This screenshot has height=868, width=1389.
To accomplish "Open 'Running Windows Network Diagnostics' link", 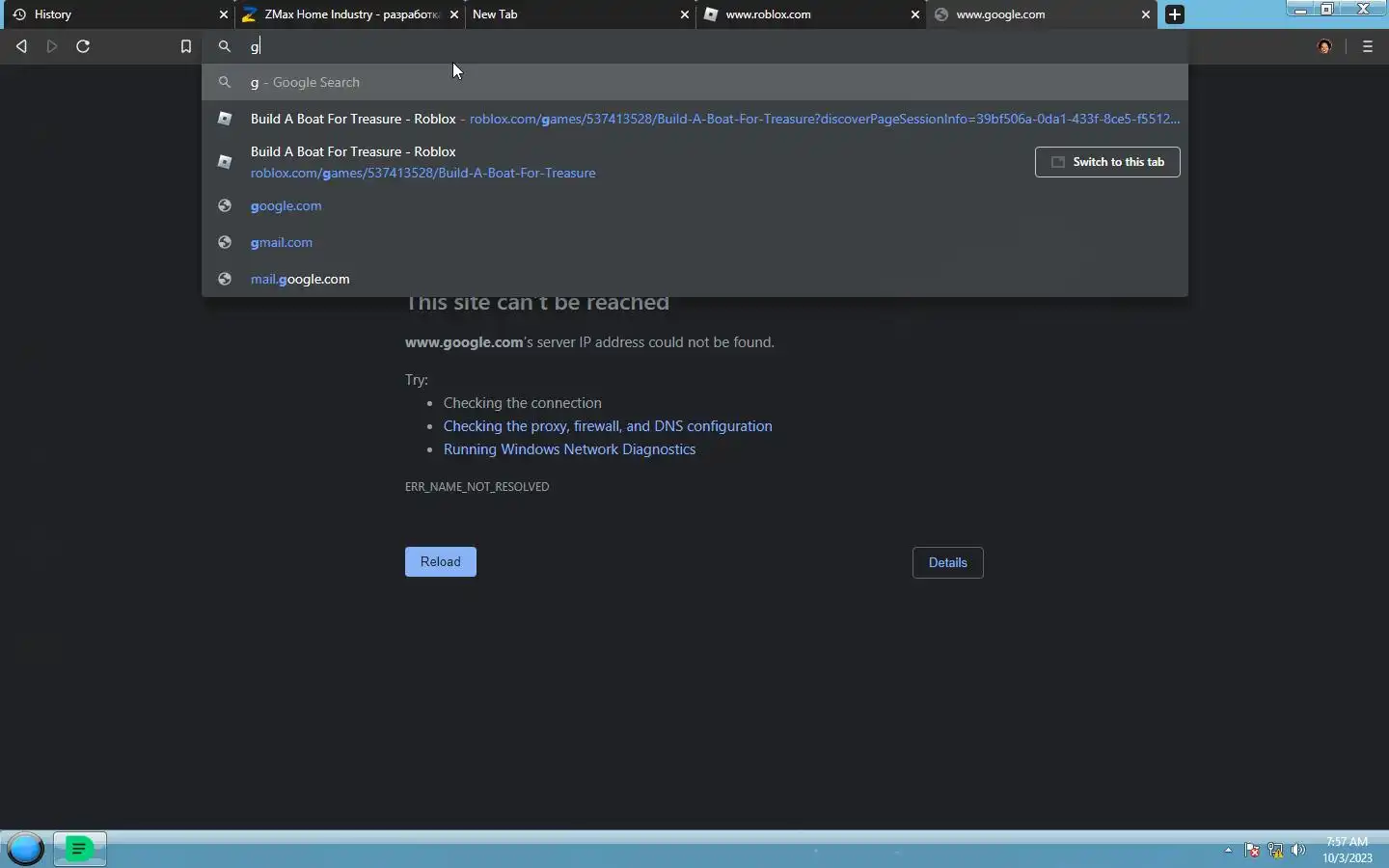I will click(x=569, y=449).
